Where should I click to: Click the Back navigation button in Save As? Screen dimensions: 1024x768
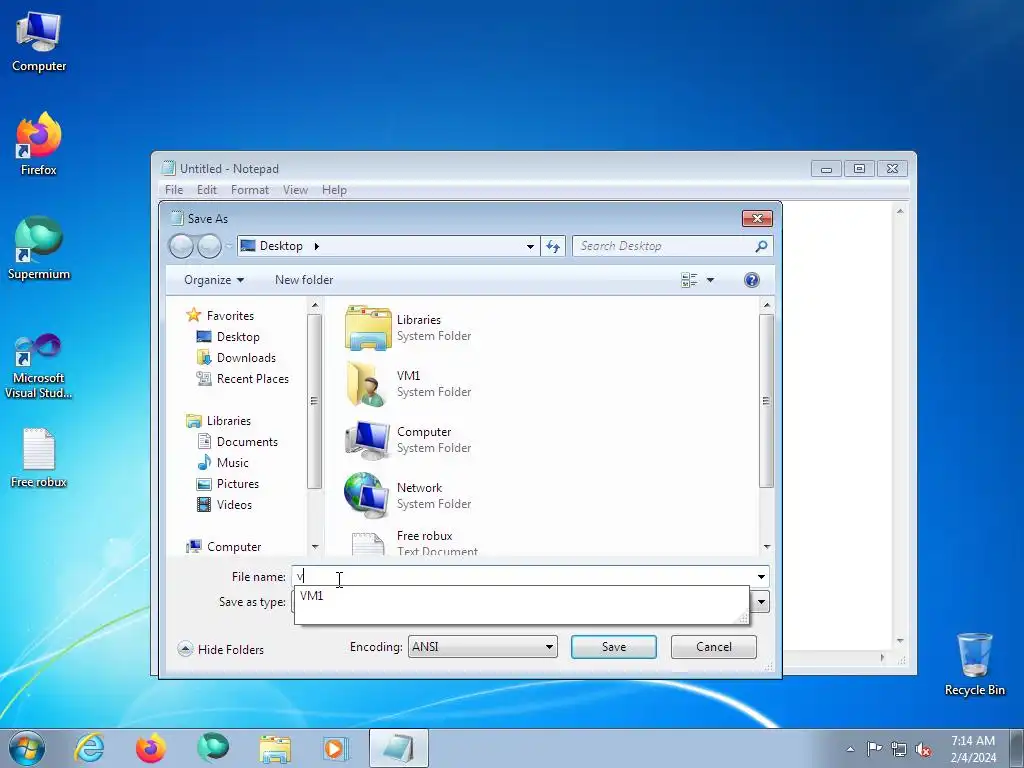181,246
